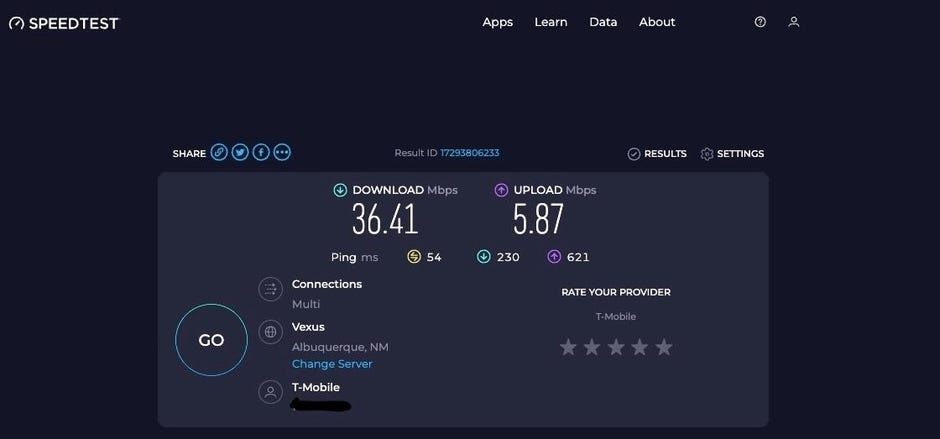Rate provider five stars
Screen dimensions: 940x439
point(664,347)
